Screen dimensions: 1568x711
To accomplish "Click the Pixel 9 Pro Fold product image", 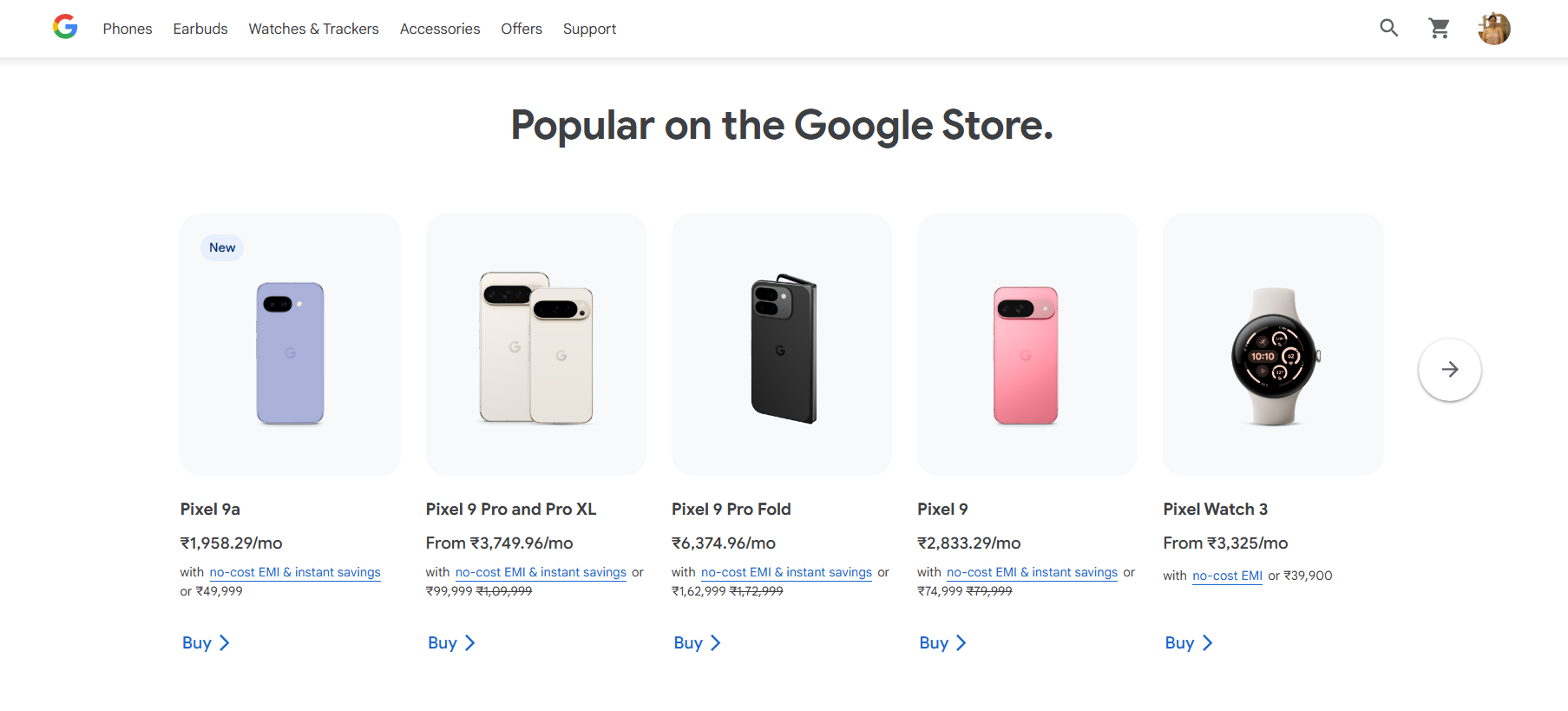I will point(781,345).
